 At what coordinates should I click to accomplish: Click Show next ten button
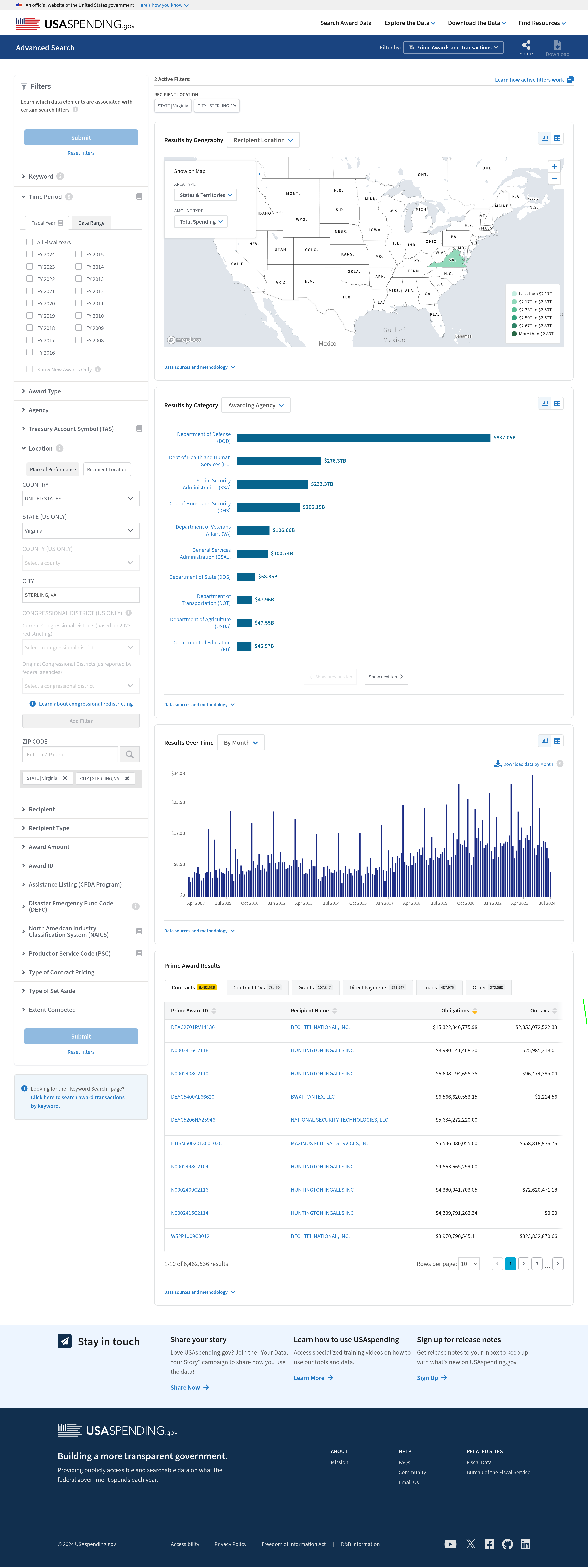386,677
